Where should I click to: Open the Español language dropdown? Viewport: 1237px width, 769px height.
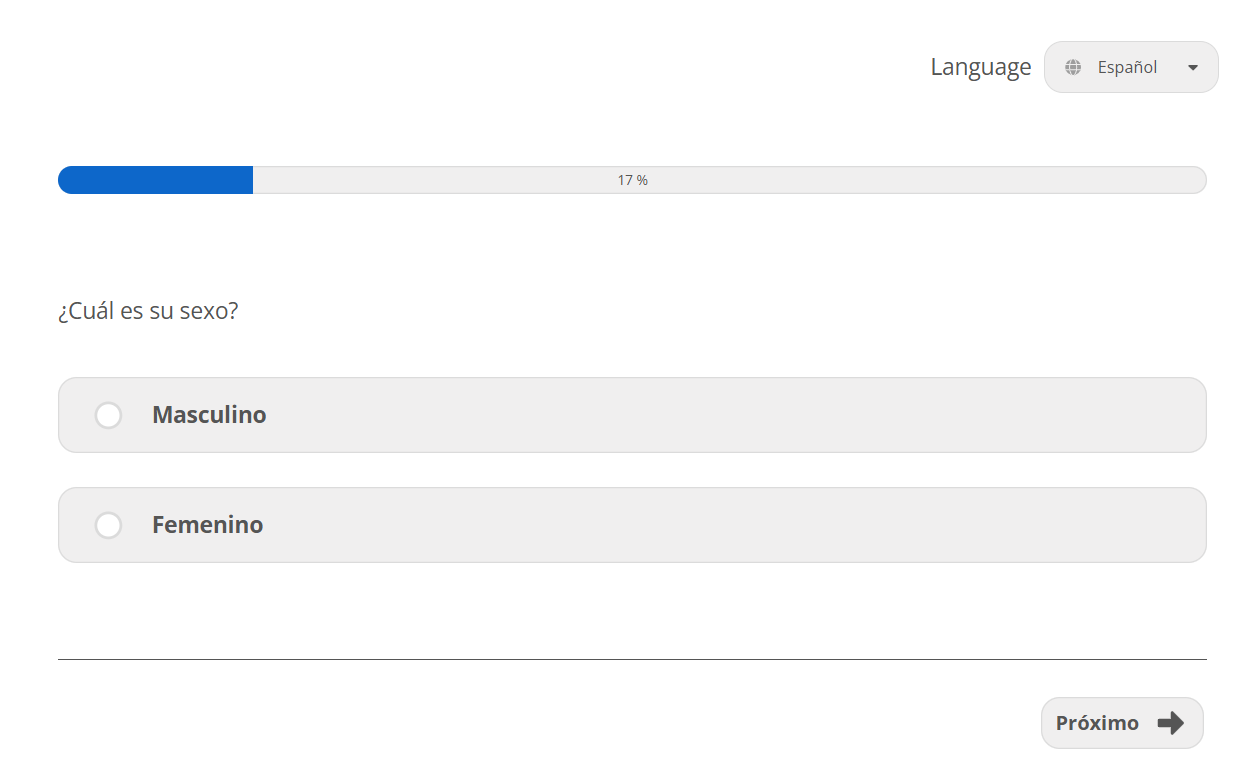click(x=1131, y=67)
